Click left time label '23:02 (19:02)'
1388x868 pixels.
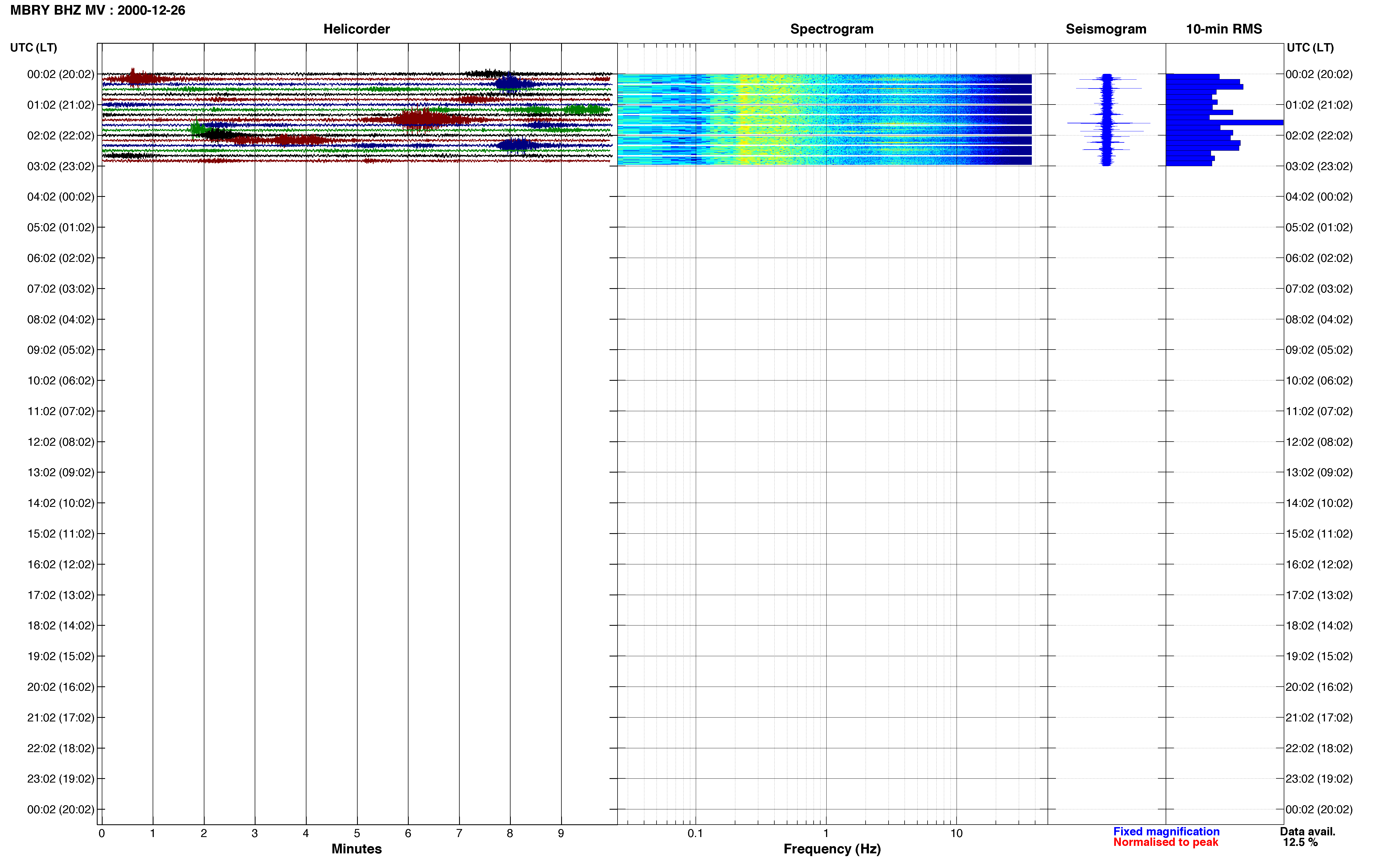[61, 779]
